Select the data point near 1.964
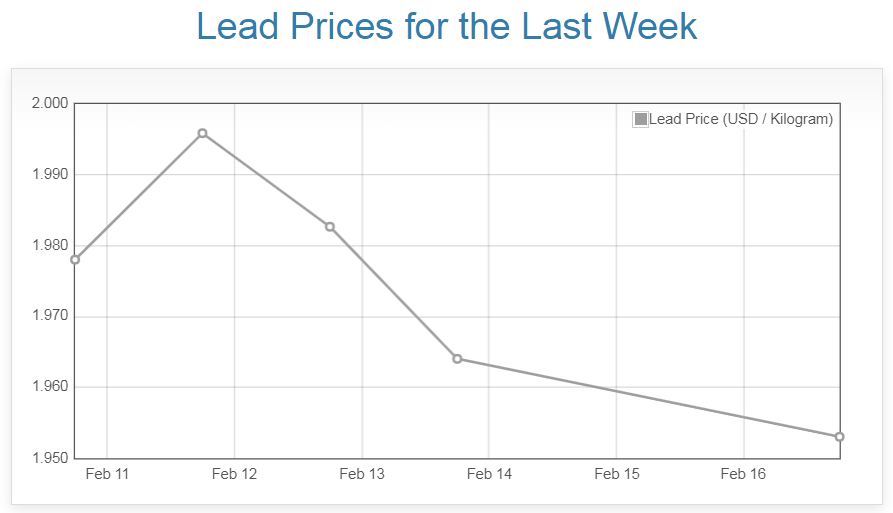 click(x=457, y=359)
